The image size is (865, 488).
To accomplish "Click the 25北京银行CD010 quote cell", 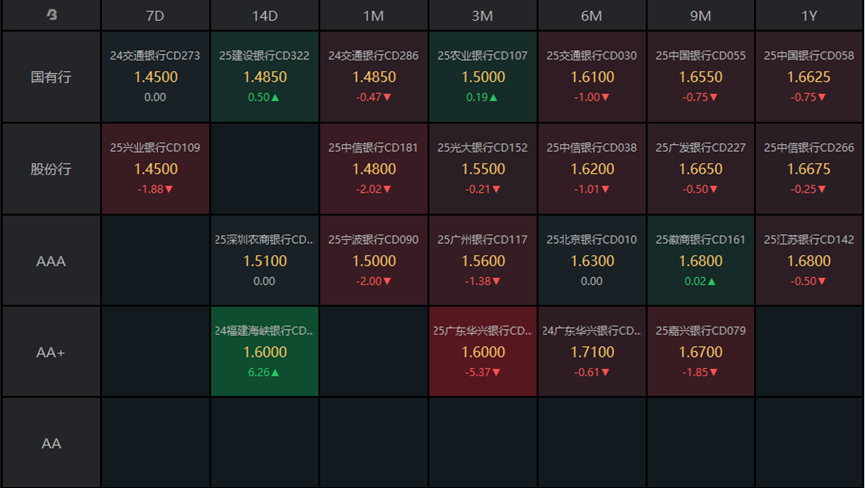I will pos(591,260).
